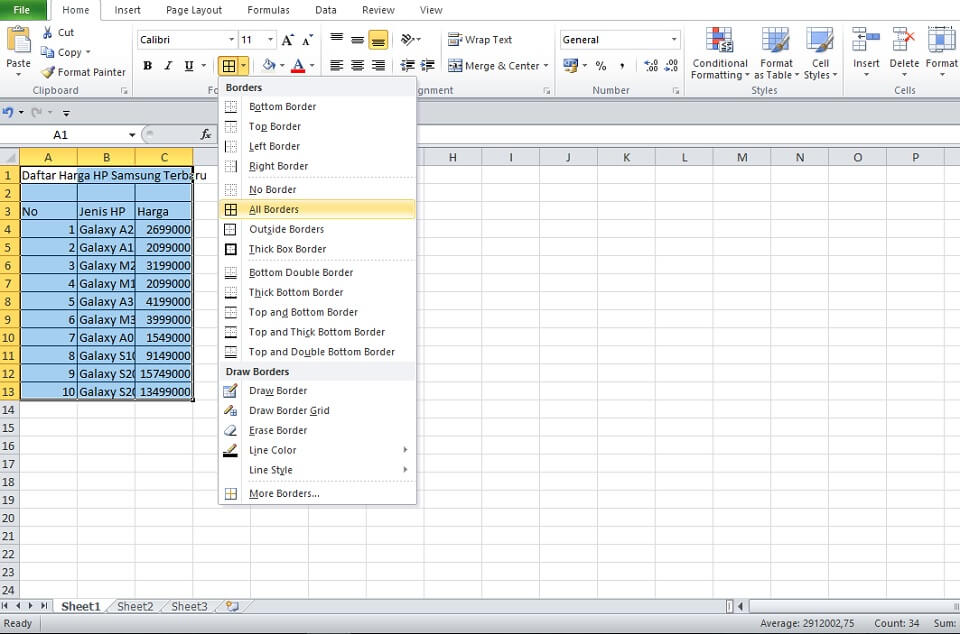The height and width of the screenshot is (634, 960).
Task: Toggle the highlighted Bottom Align button
Action: pyautogui.click(x=378, y=40)
